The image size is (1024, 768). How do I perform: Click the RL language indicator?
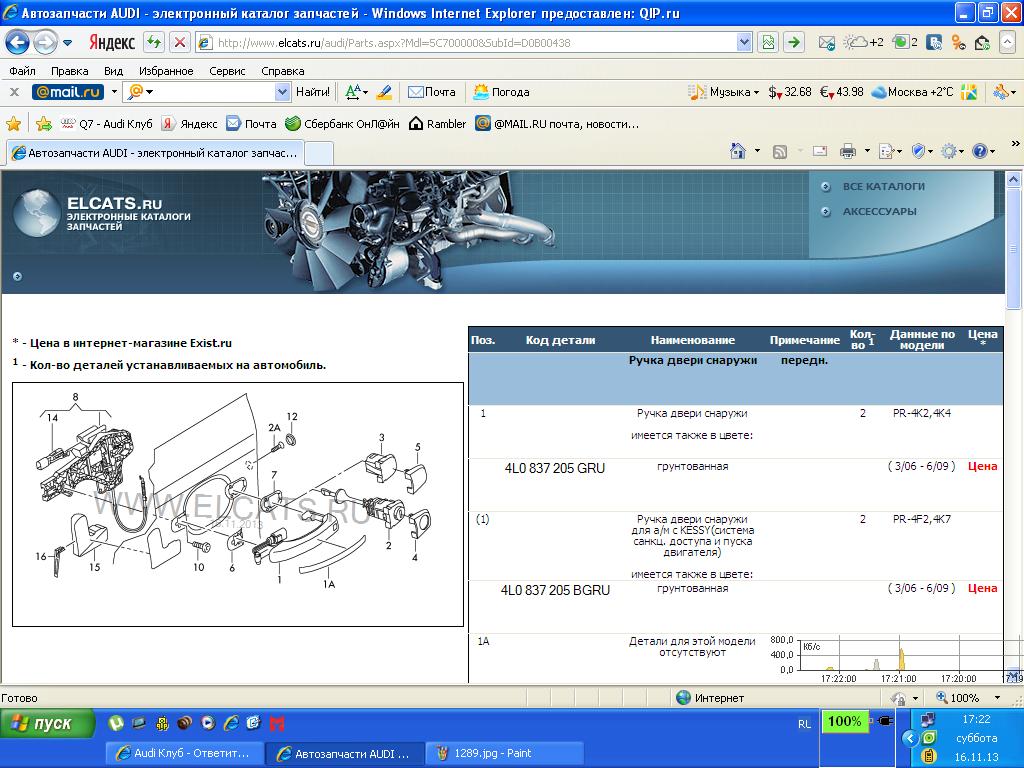point(804,724)
